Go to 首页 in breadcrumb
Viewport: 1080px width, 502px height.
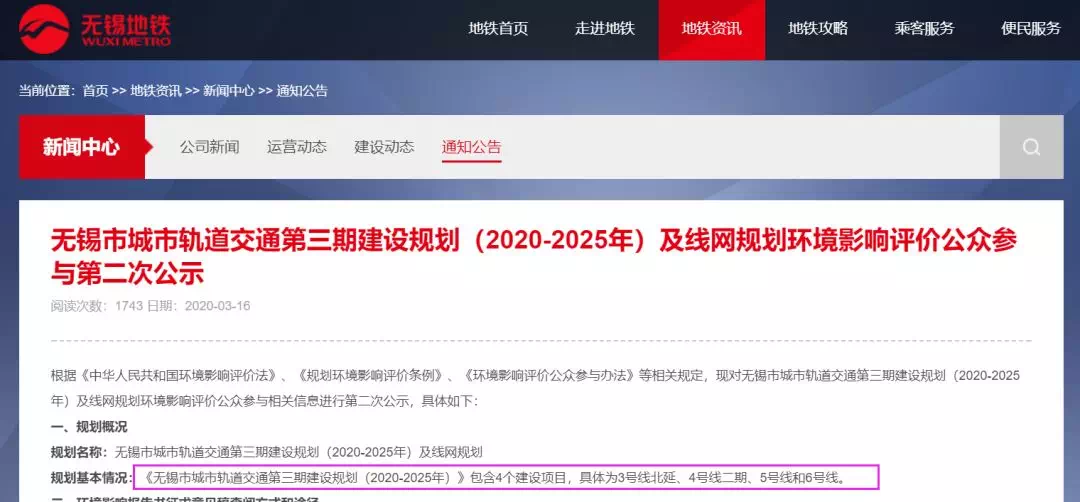click(96, 91)
